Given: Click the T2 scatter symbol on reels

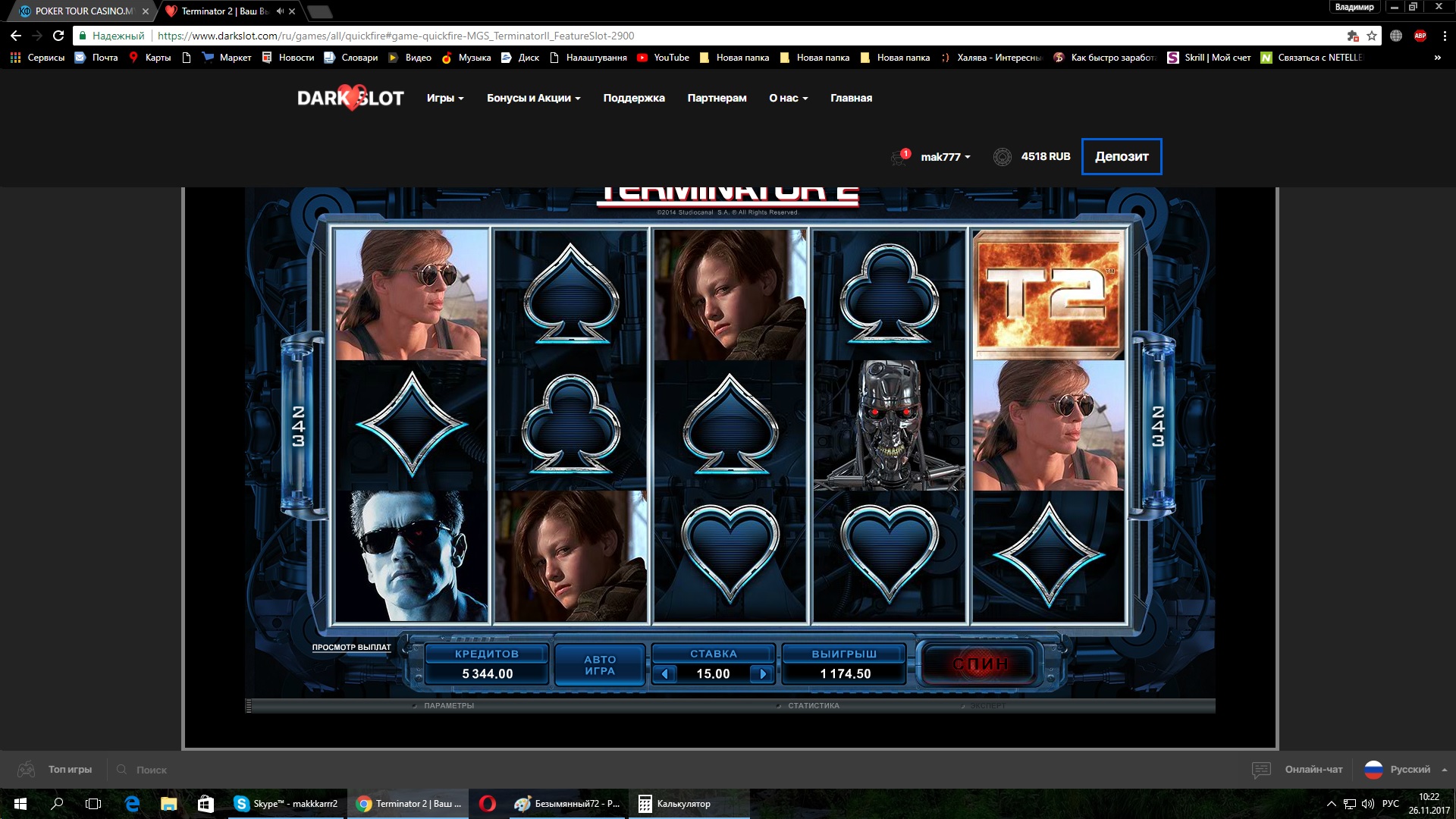Looking at the screenshot, I should 1048,295.
